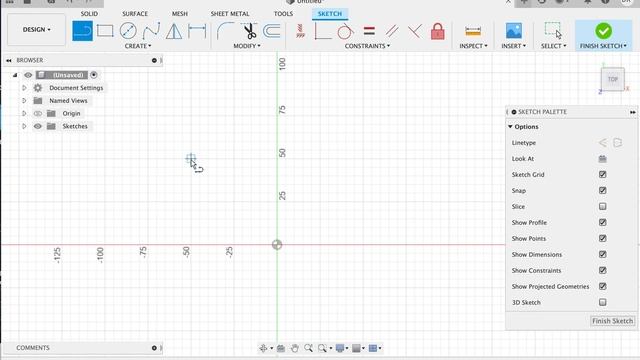Click the Select window tool icon
This screenshot has height=360, width=640.
click(553, 30)
